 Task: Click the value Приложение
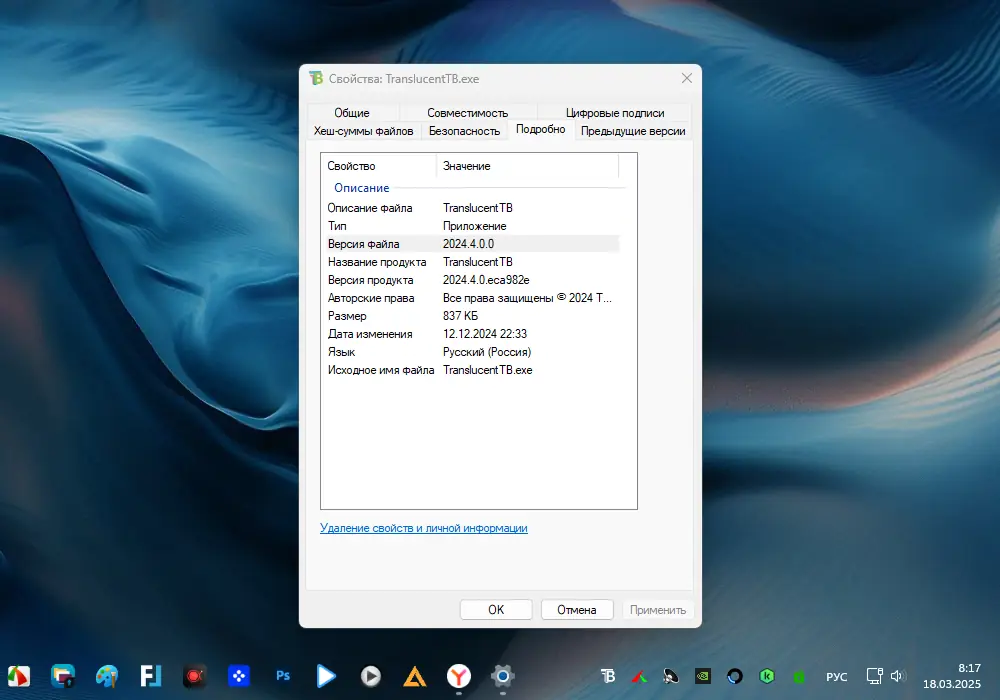tap(474, 226)
